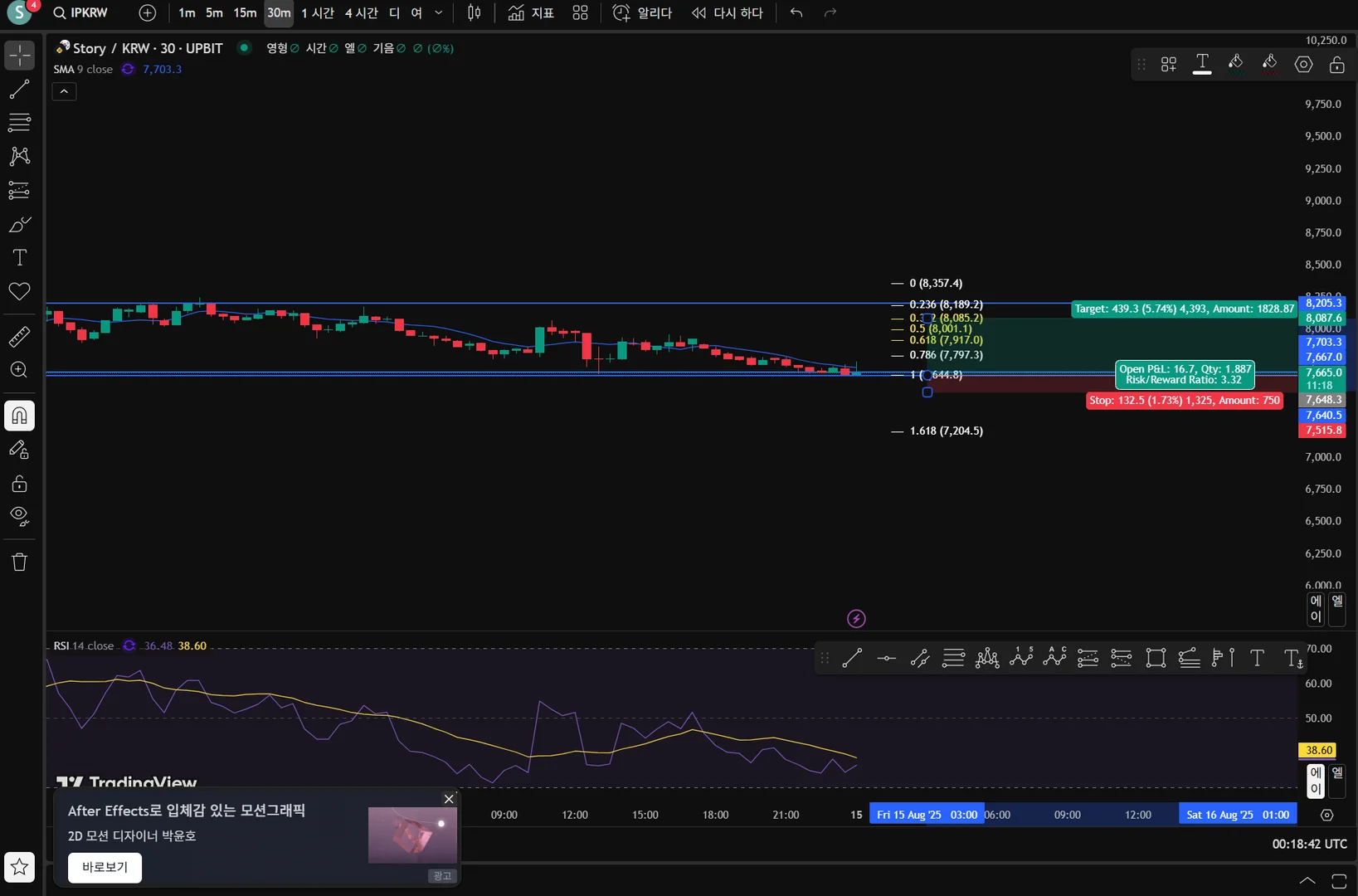
Task: Pick the trend line tool in left sidebar
Action: (19, 90)
